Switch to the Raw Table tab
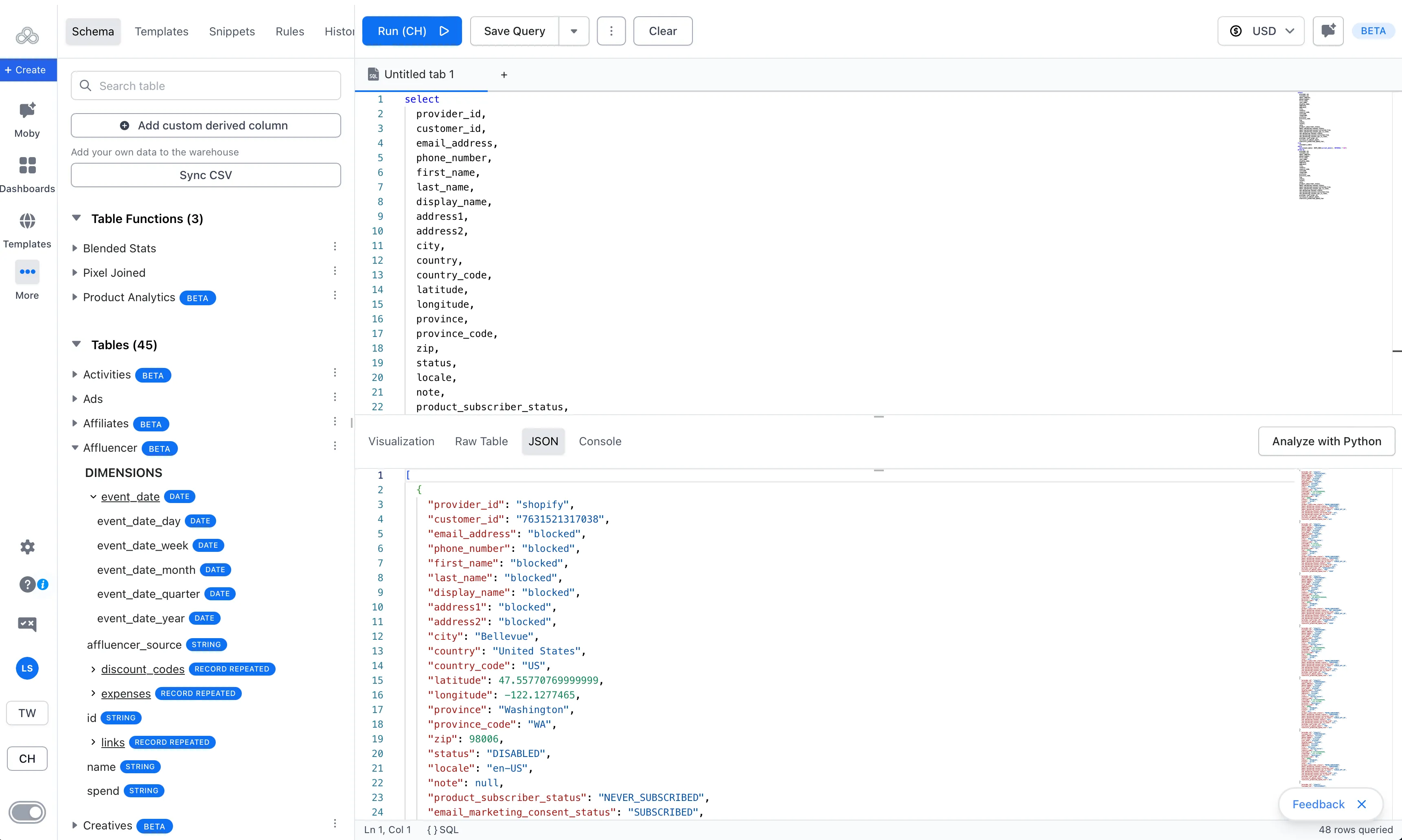Screen dimensions: 1402x840 [x=480, y=441]
